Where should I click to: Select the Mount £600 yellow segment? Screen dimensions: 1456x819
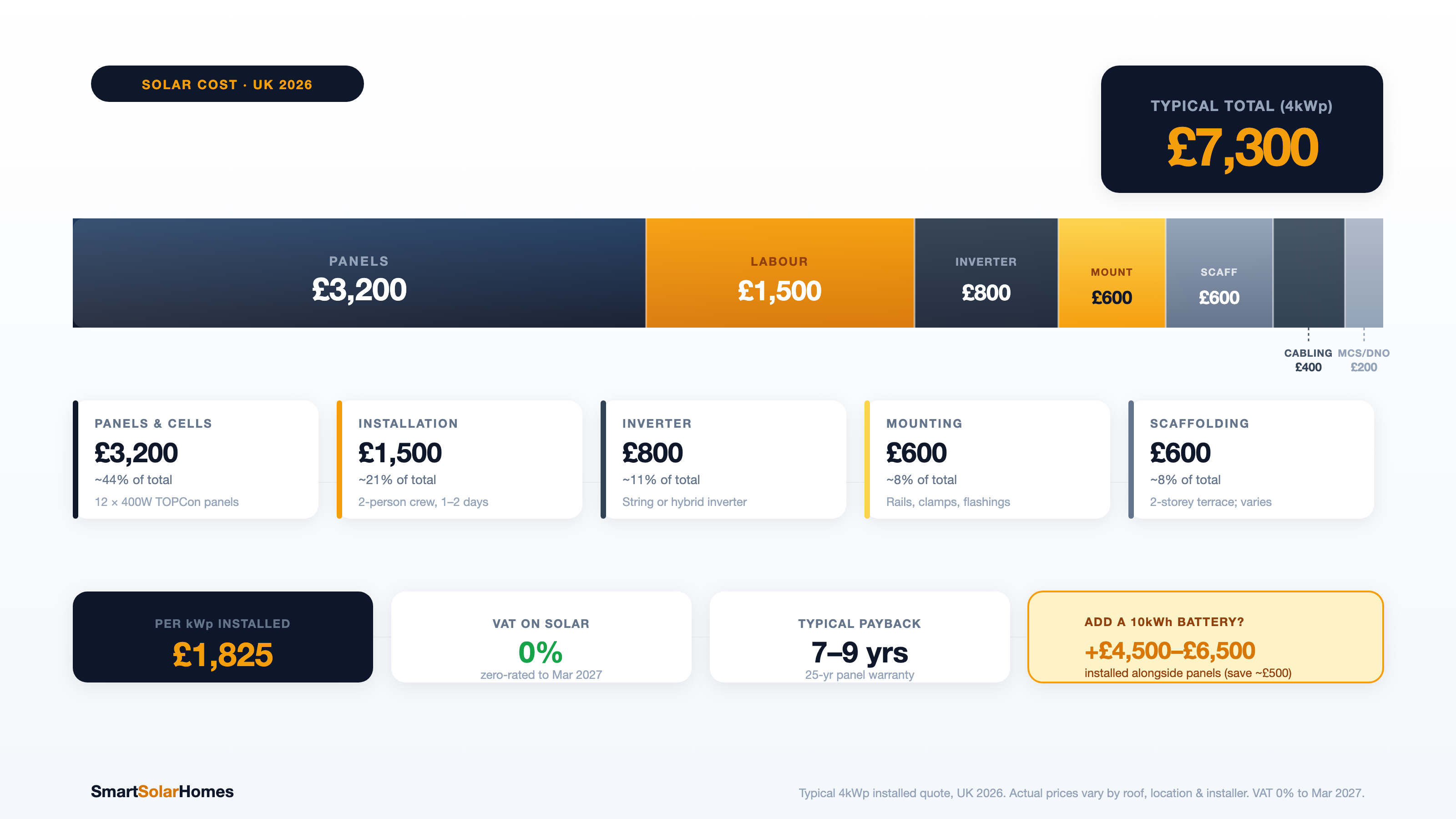(x=1112, y=273)
